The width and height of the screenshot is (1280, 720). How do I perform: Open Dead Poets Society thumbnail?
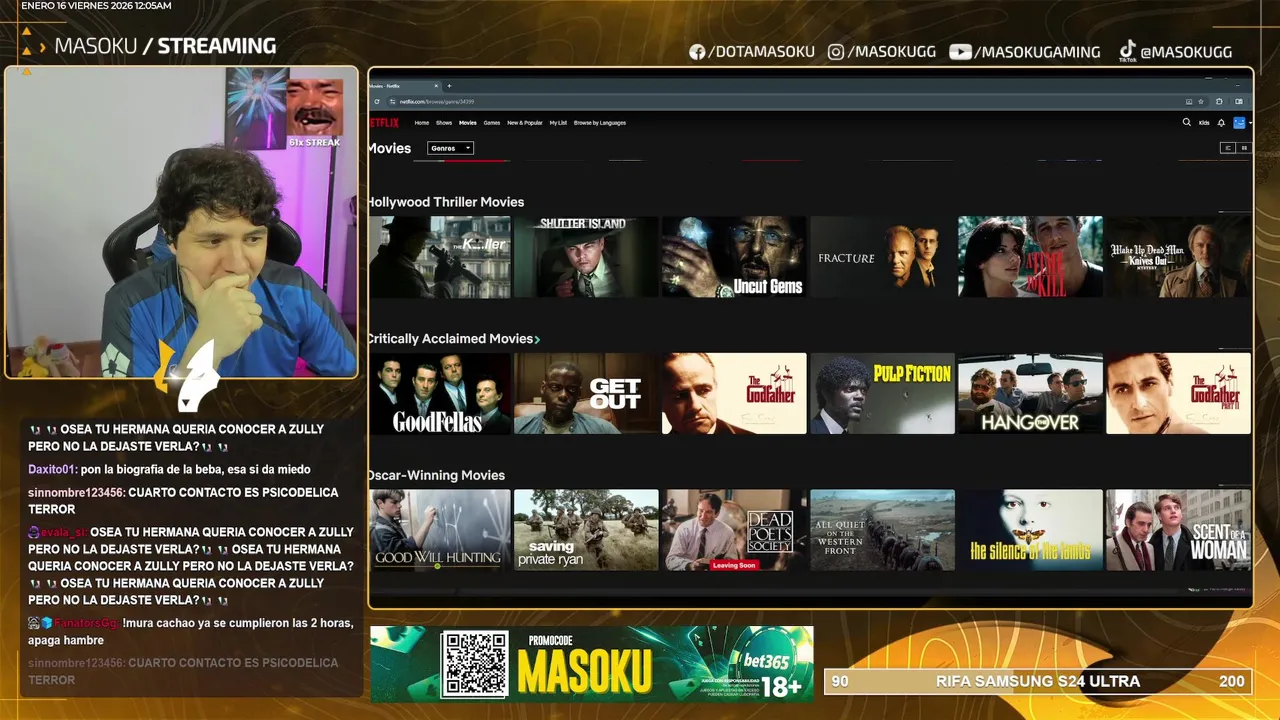point(734,530)
